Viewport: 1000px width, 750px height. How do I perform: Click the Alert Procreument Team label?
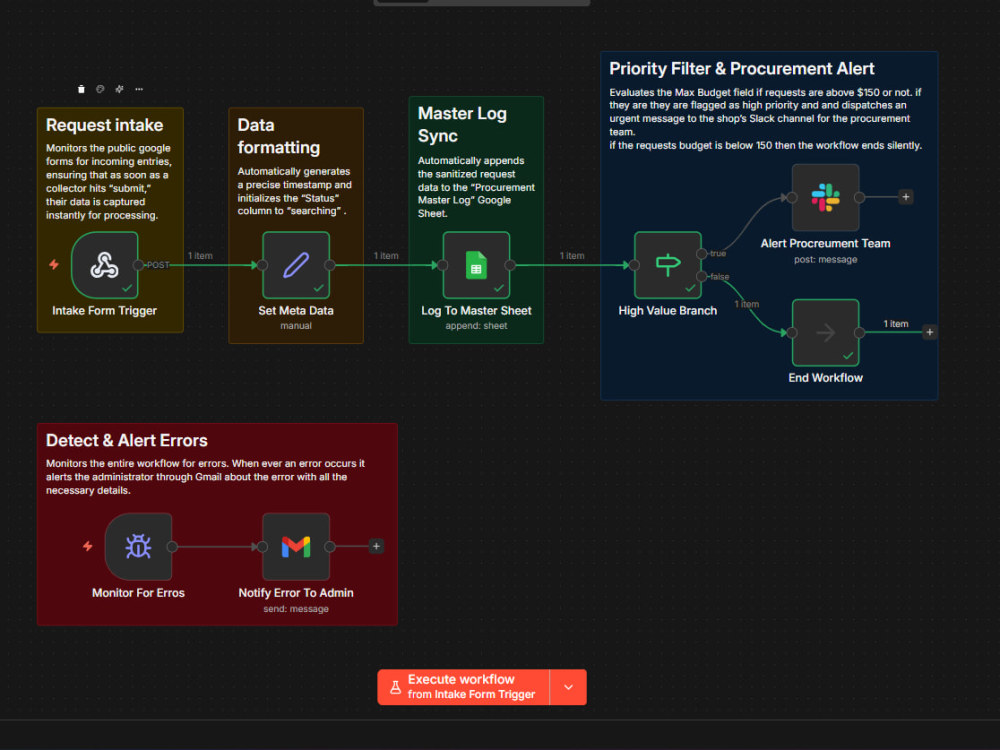click(x=825, y=243)
